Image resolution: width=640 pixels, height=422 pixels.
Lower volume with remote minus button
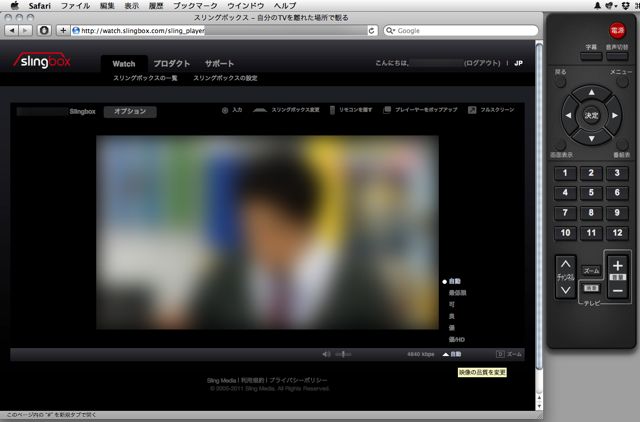pyautogui.click(x=618, y=291)
